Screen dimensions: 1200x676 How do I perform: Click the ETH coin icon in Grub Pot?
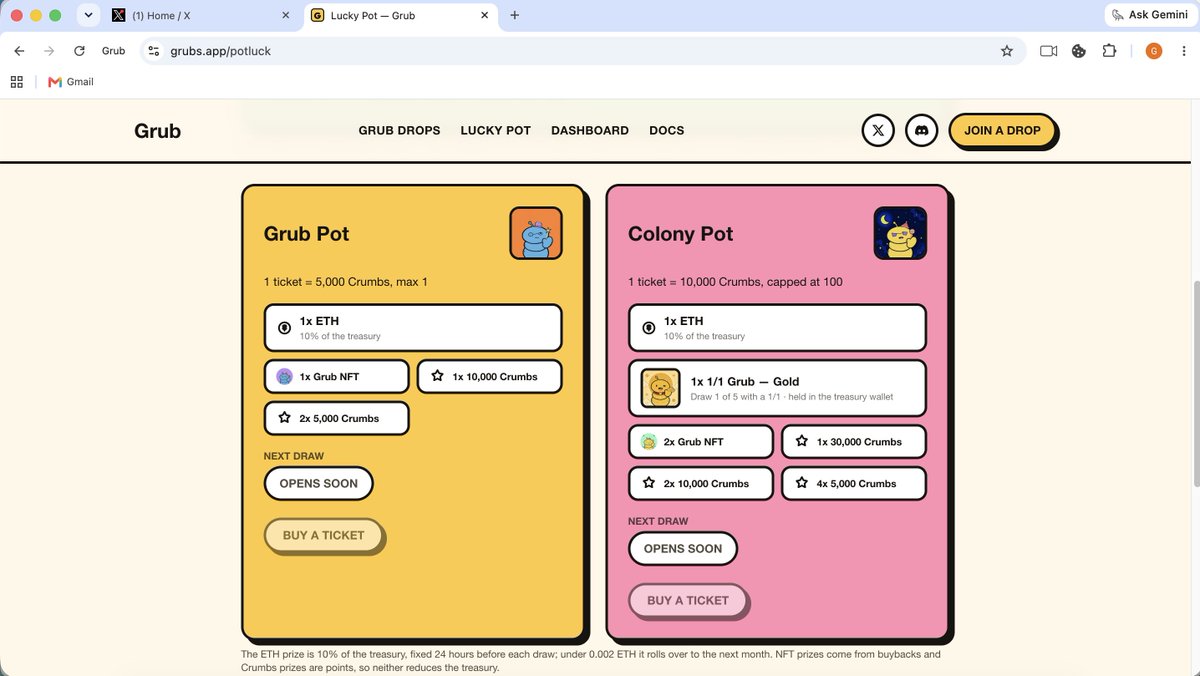[284, 327]
